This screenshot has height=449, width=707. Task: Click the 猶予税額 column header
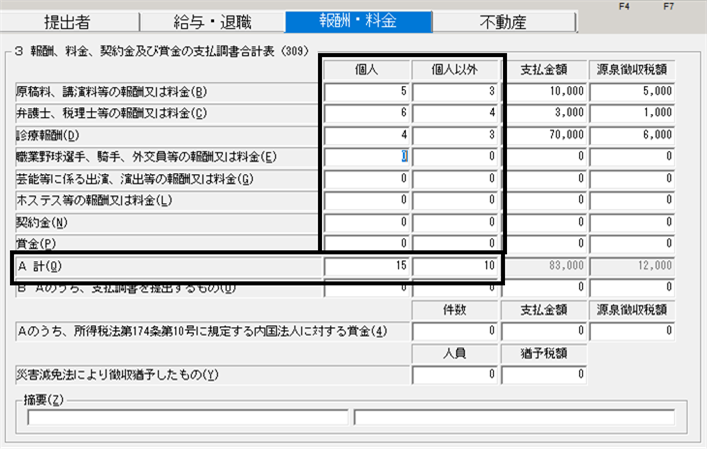[x=544, y=353]
